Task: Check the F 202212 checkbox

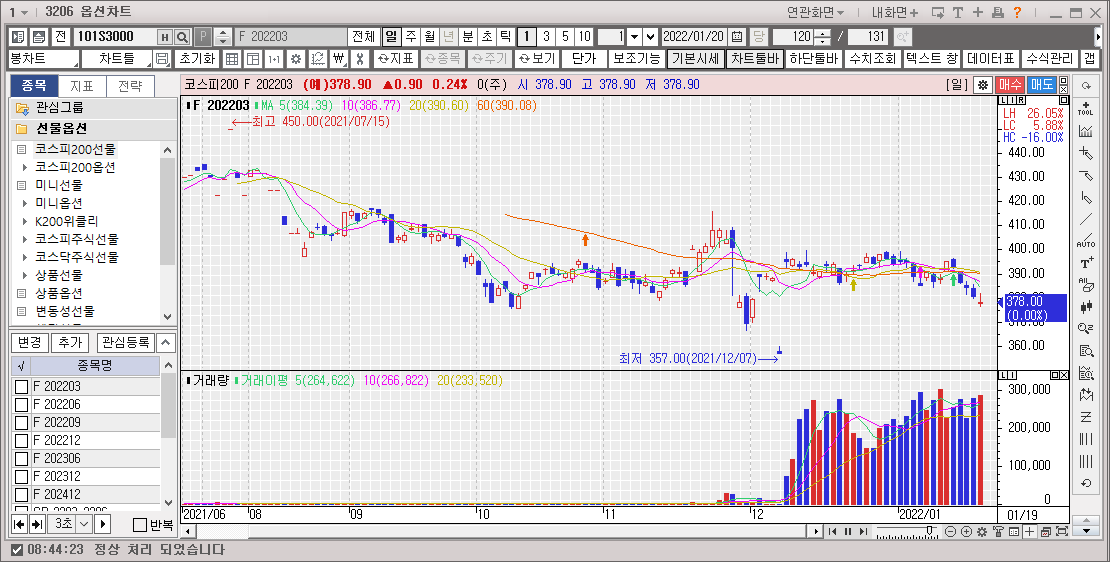Action: [x=22, y=440]
